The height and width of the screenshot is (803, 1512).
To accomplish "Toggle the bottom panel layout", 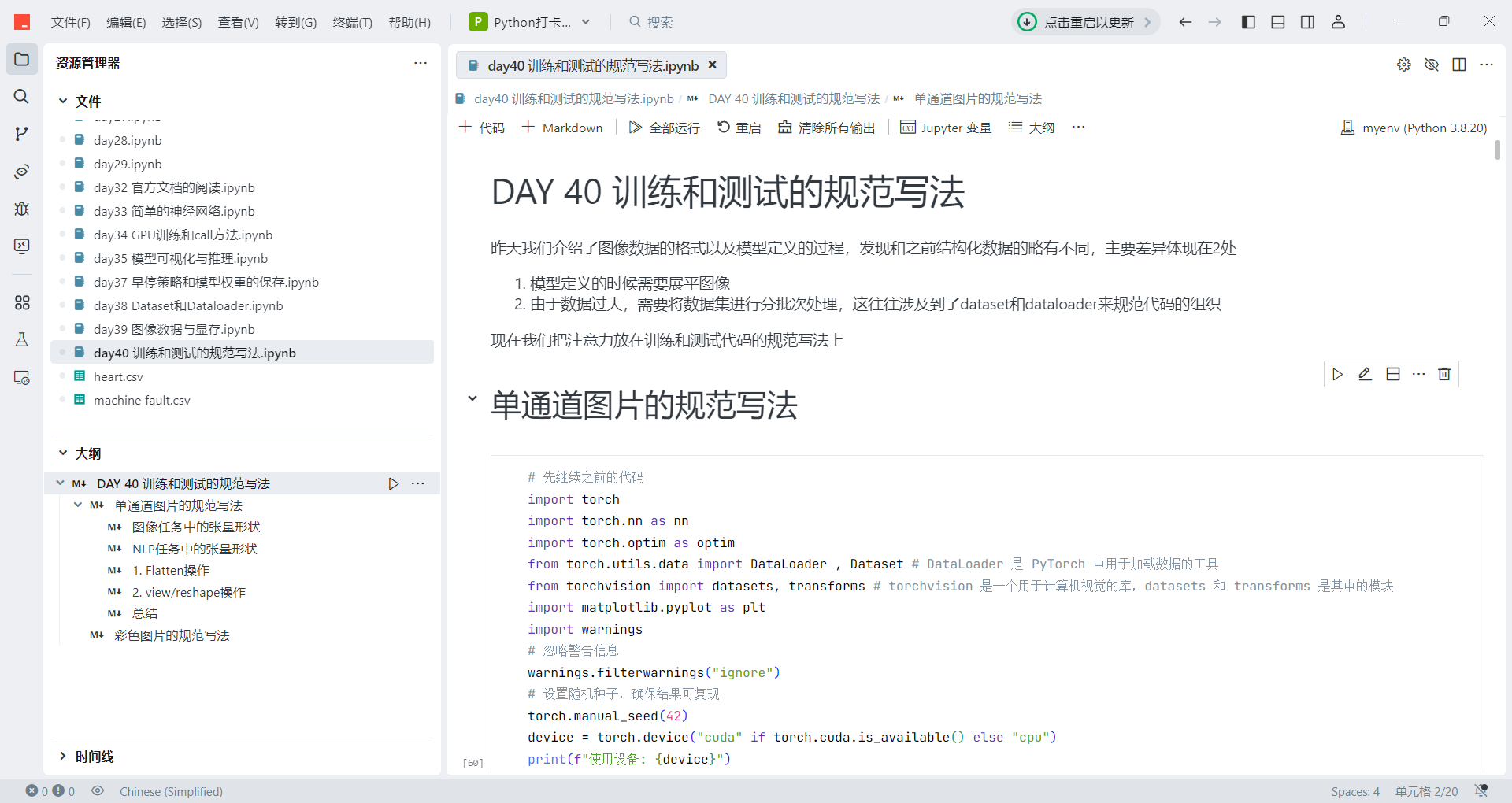I will pyautogui.click(x=1277, y=21).
